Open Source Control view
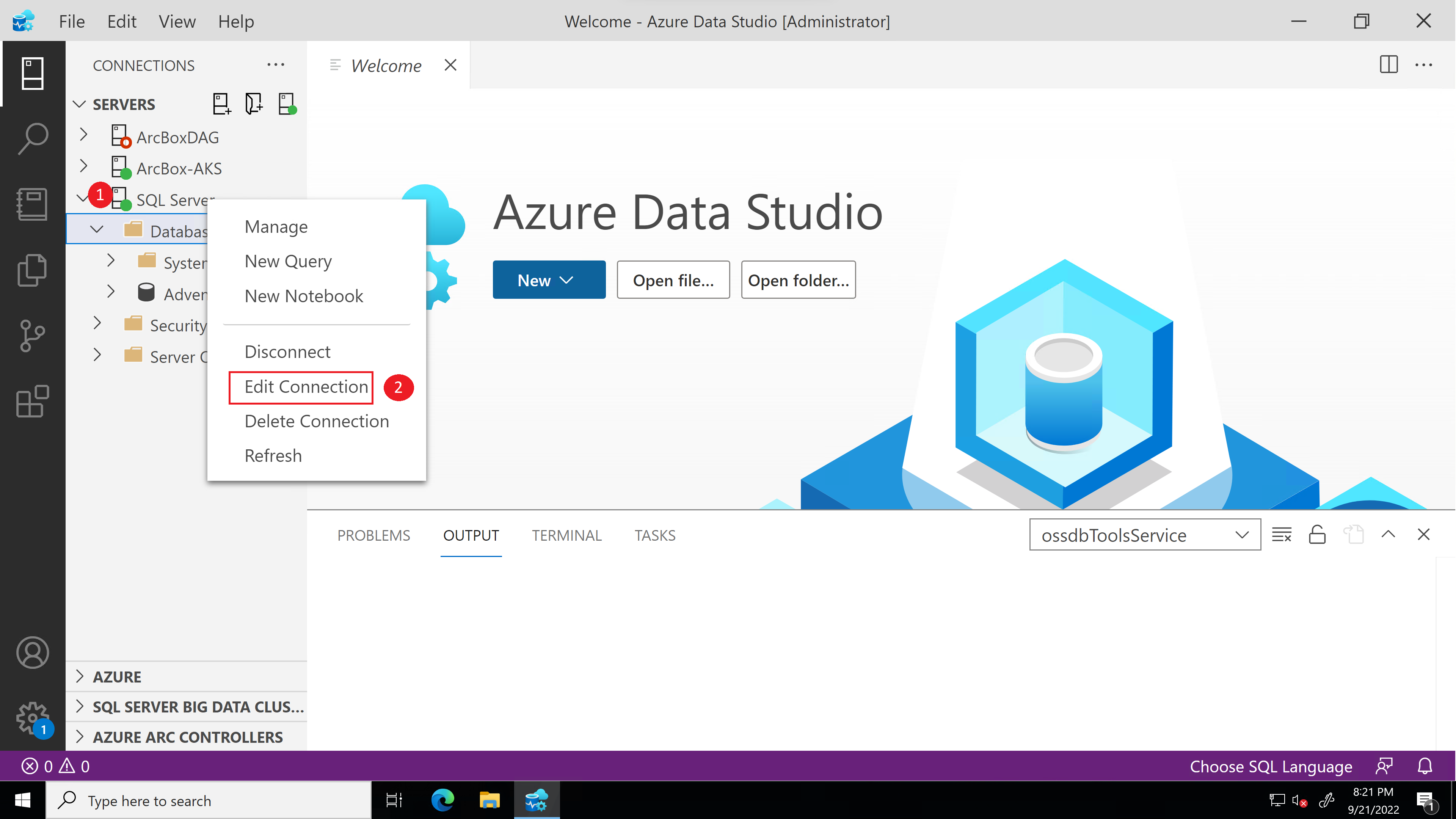This screenshot has height=819, width=1456. [x=32, y=336]
